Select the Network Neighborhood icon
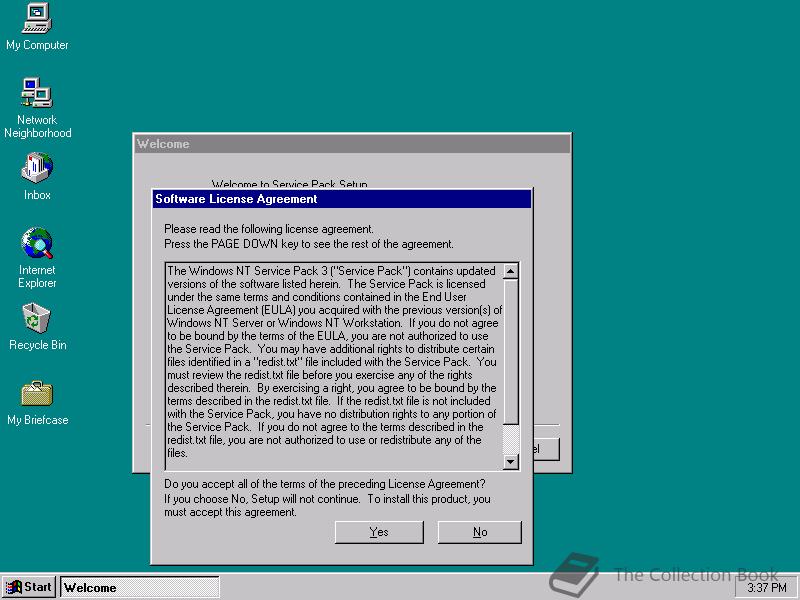Image resolution: width=800 pixels, height=600 pixels. (37, 108)
